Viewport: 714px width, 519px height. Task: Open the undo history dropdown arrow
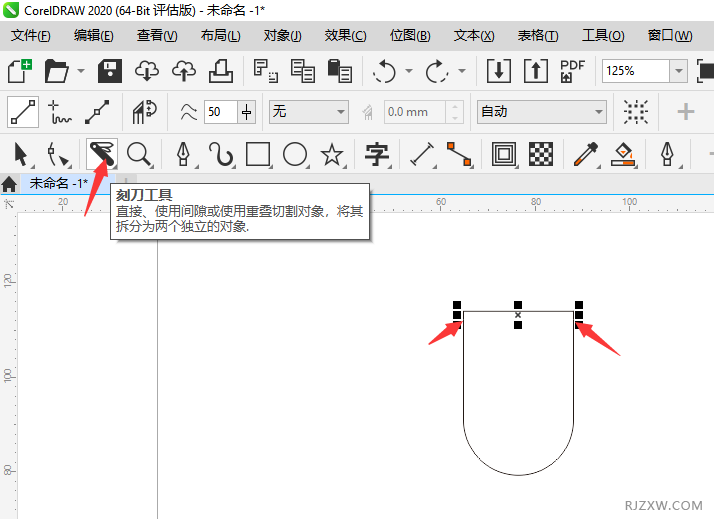click(409, 71)
